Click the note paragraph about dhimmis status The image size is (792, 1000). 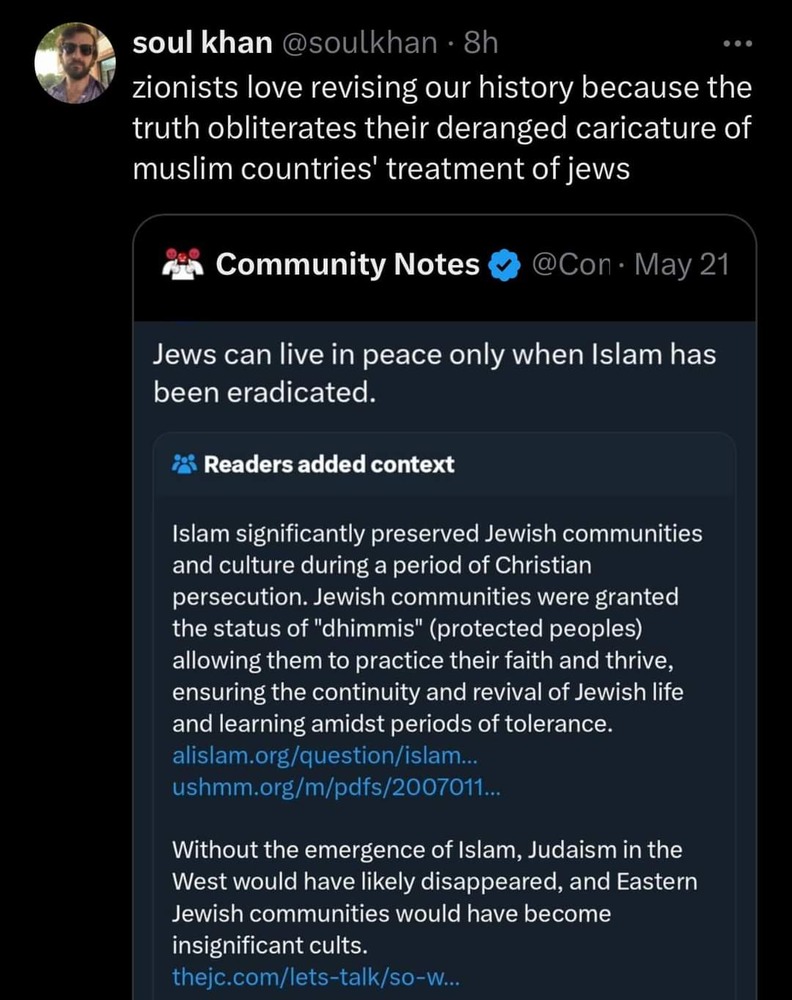click(x=436, y=628)
